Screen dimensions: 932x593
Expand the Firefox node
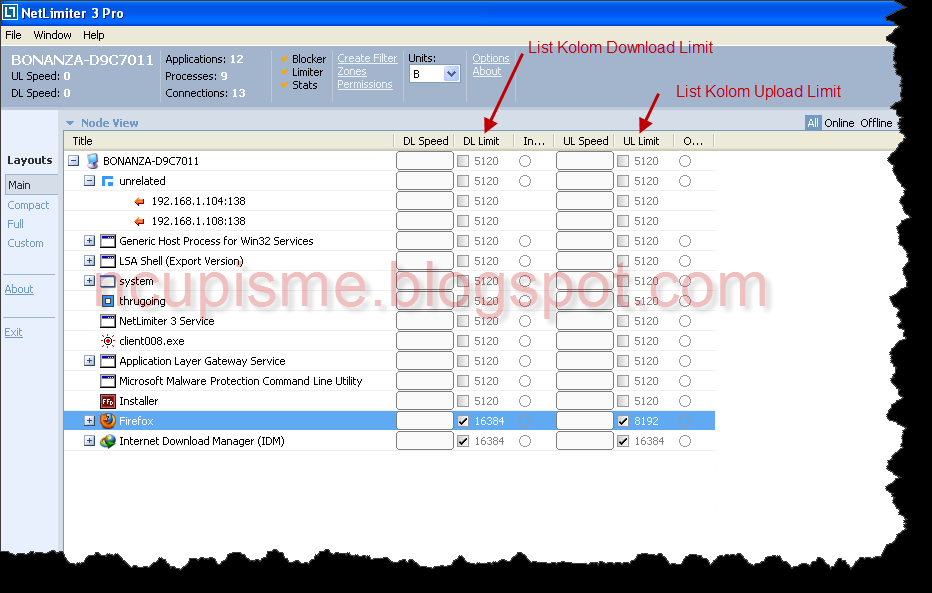89,421
